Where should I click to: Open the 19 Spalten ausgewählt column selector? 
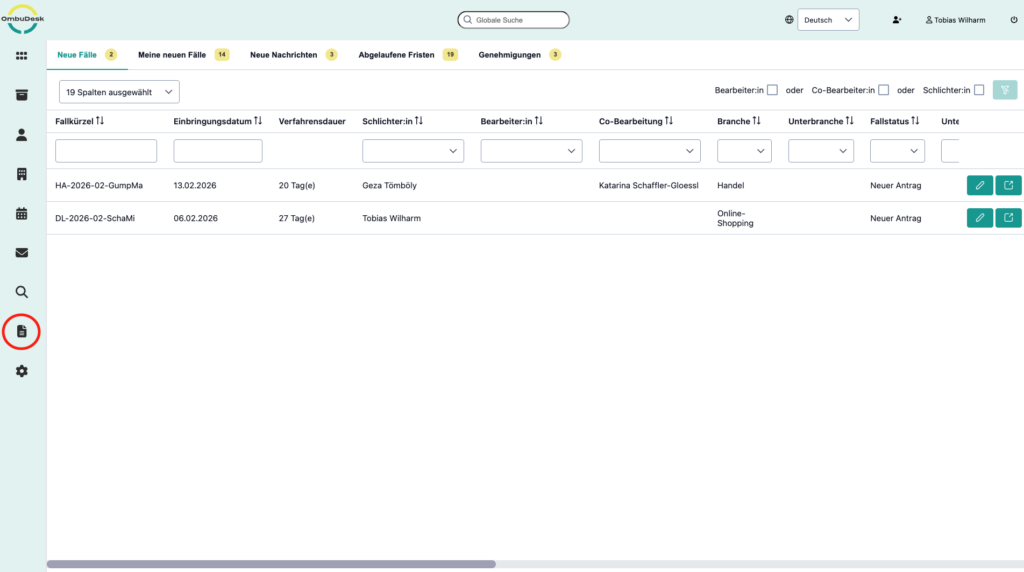pyautogui.click(x=119, y=92)
